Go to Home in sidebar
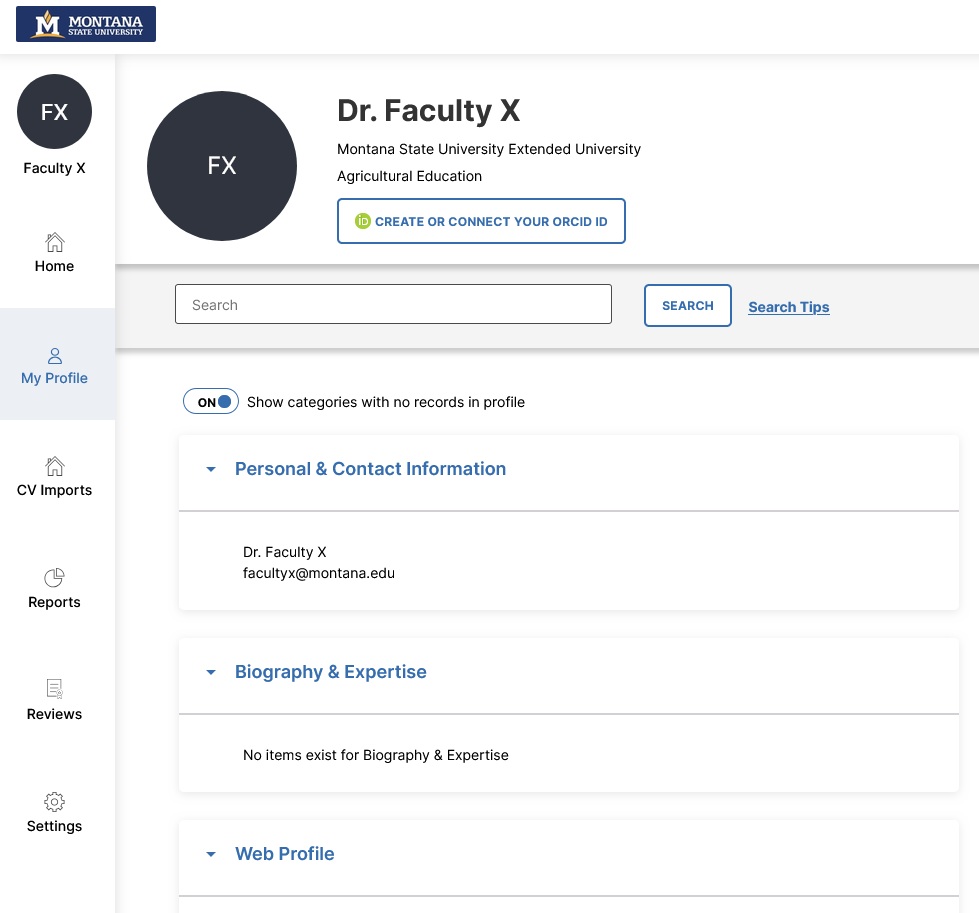Image resolution: width=979 pixels, height=913 pixels. click(54, 266)
